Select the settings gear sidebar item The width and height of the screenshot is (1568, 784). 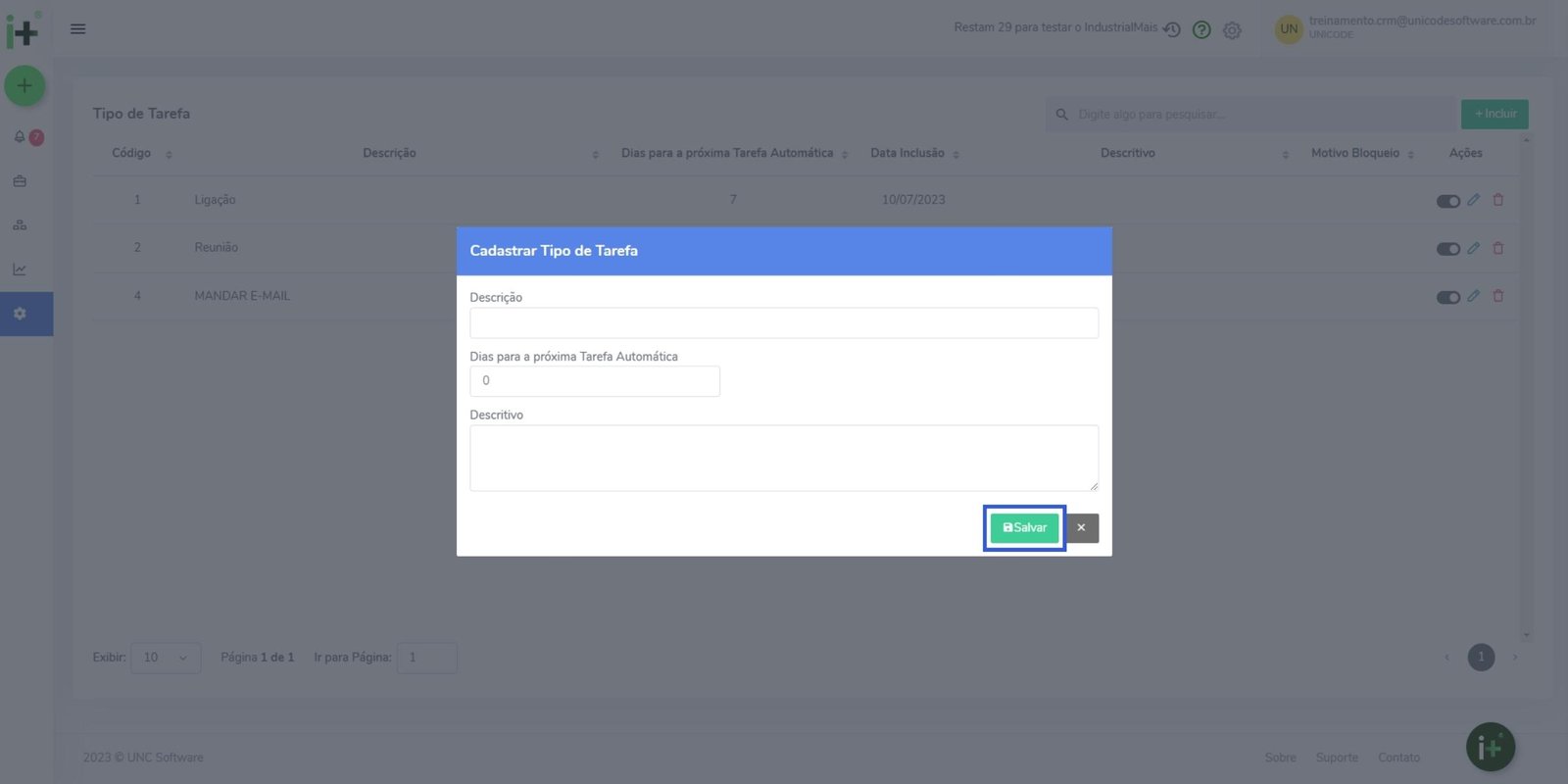point(20,314)
